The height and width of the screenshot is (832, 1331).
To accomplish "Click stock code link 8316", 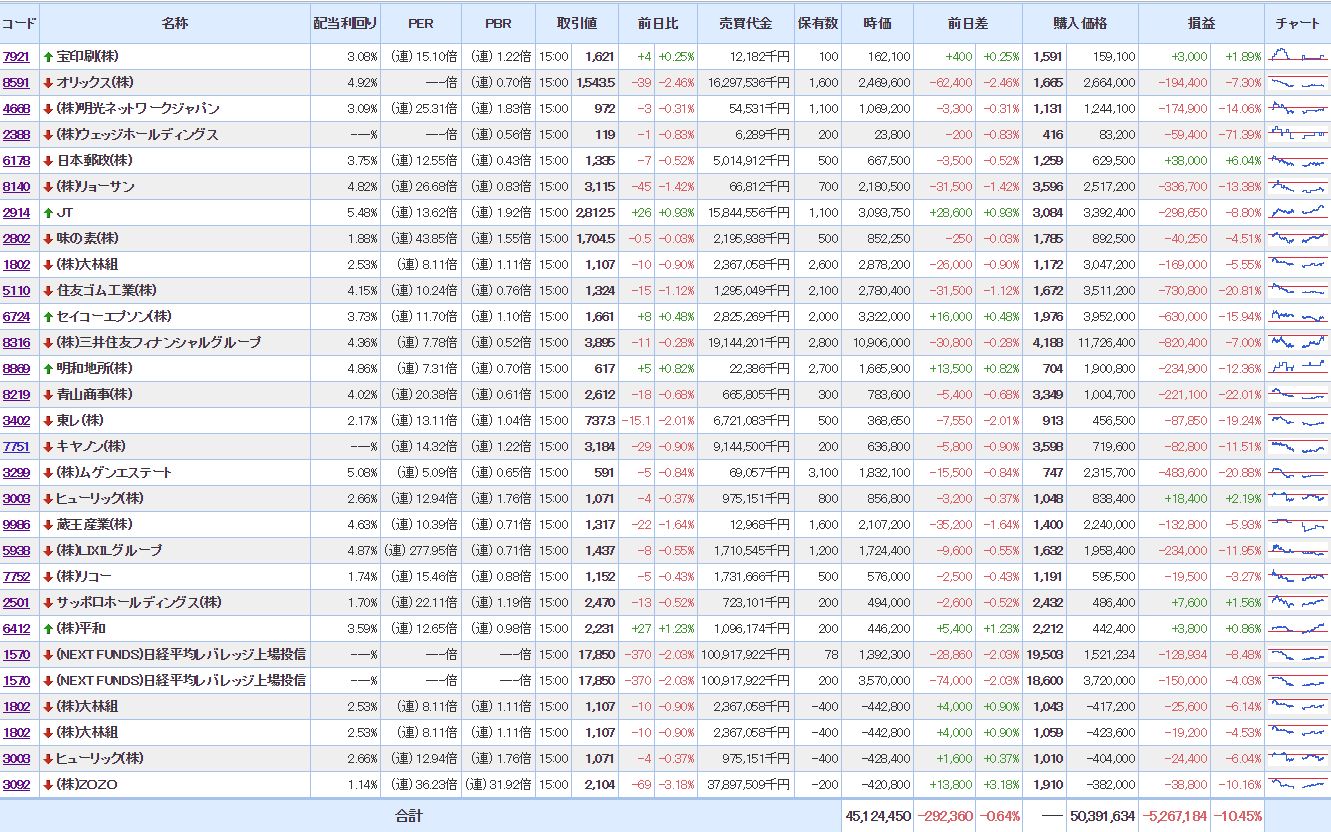I will coord(16,343).
